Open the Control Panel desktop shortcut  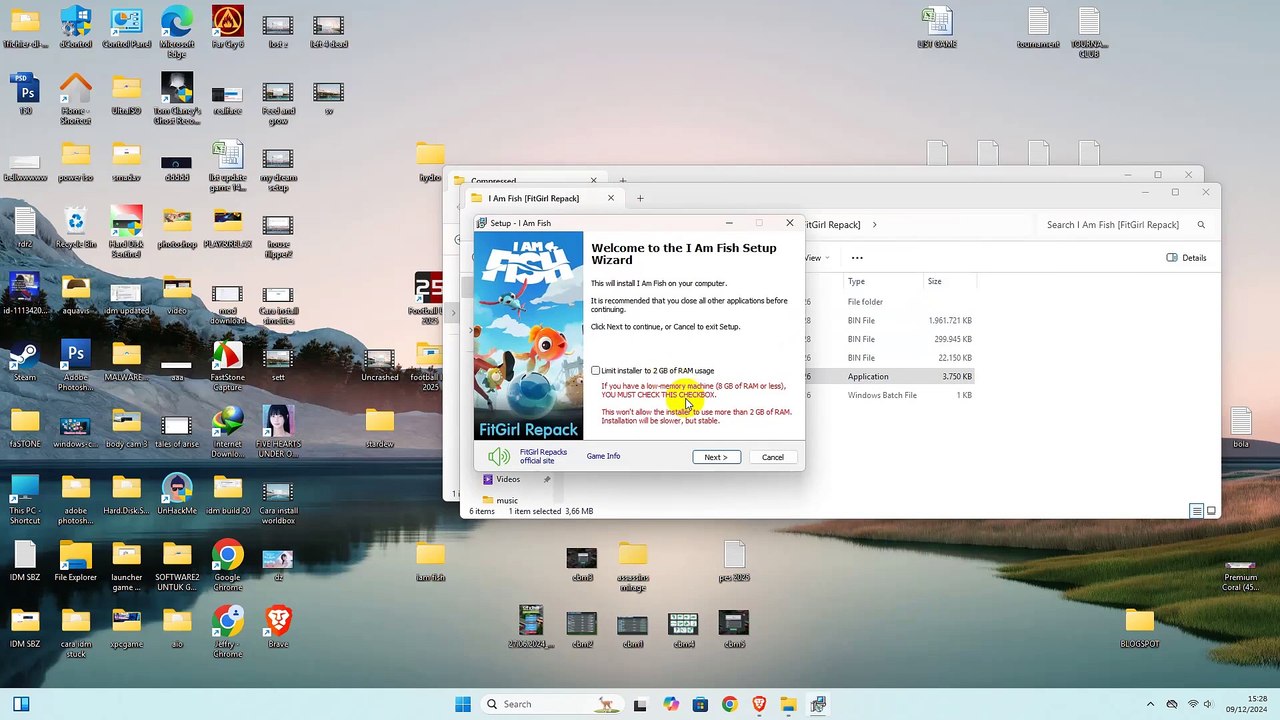(127, 28)
